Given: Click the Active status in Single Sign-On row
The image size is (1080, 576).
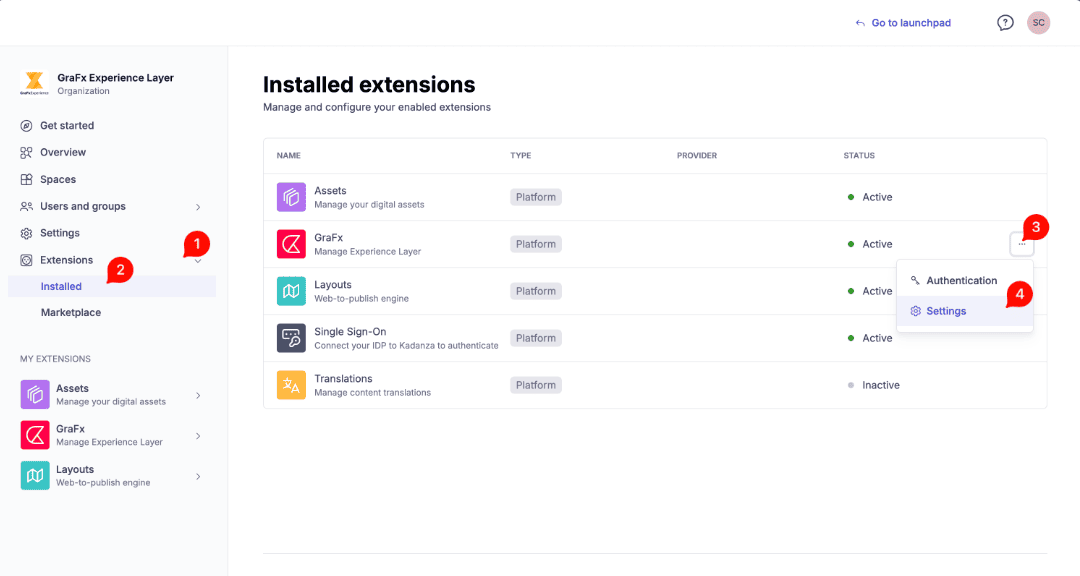Looking at the screenshot, I should pyautogui.click(x=870, y=338).
